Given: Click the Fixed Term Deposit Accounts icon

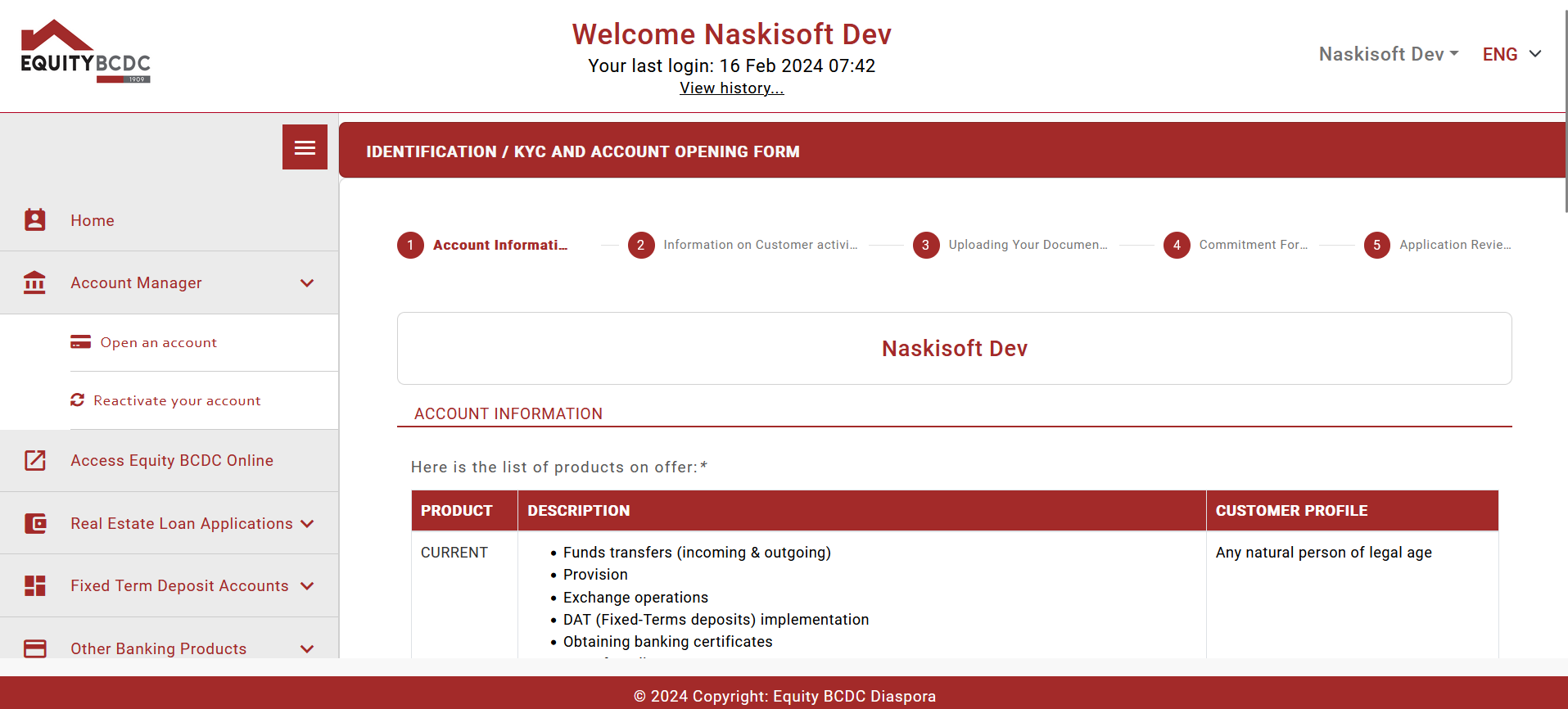Looking at the screenshot, I should click(34, 585).
